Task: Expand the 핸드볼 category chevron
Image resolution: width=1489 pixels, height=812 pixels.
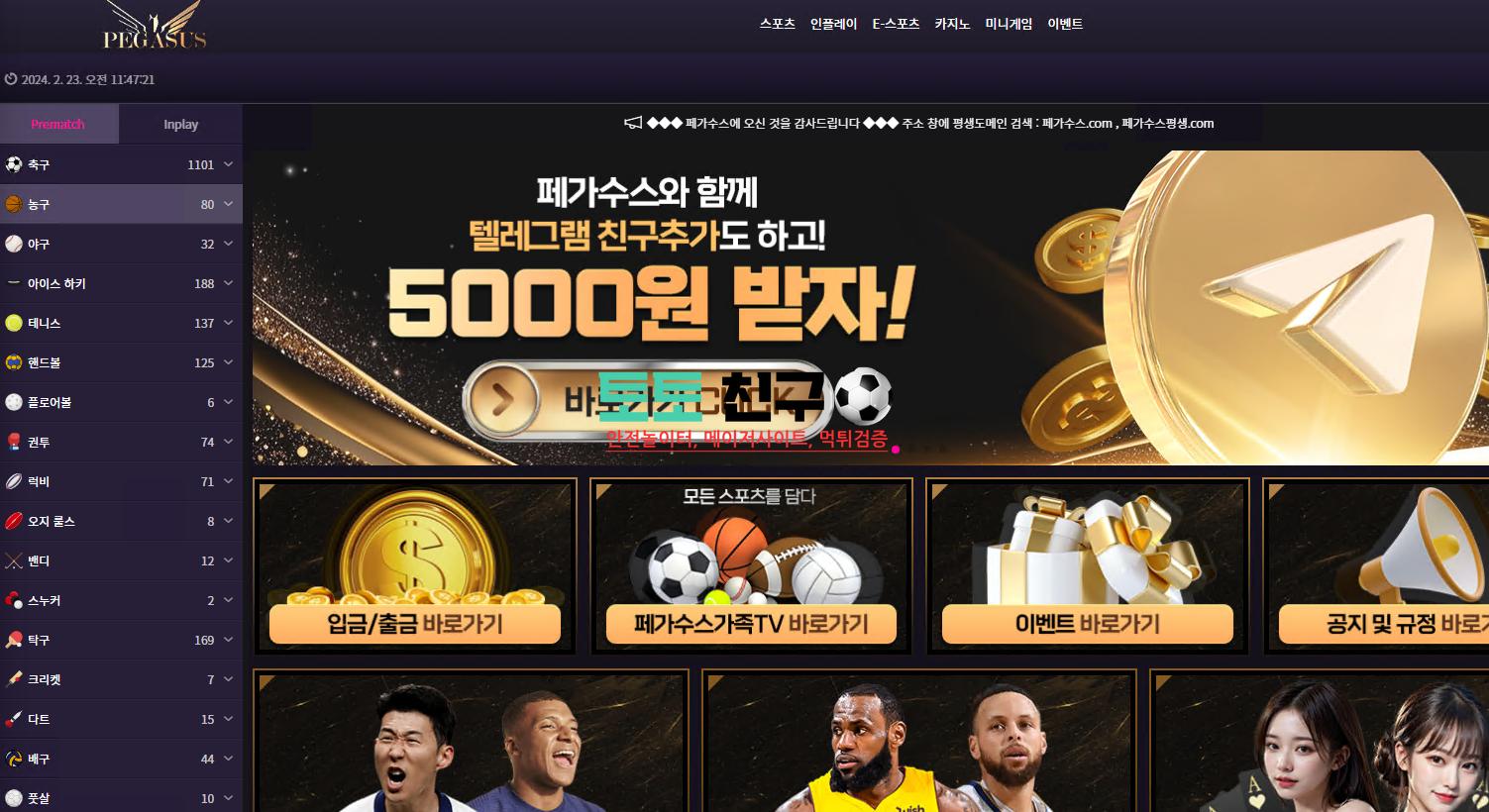Action: coord(228,362)
